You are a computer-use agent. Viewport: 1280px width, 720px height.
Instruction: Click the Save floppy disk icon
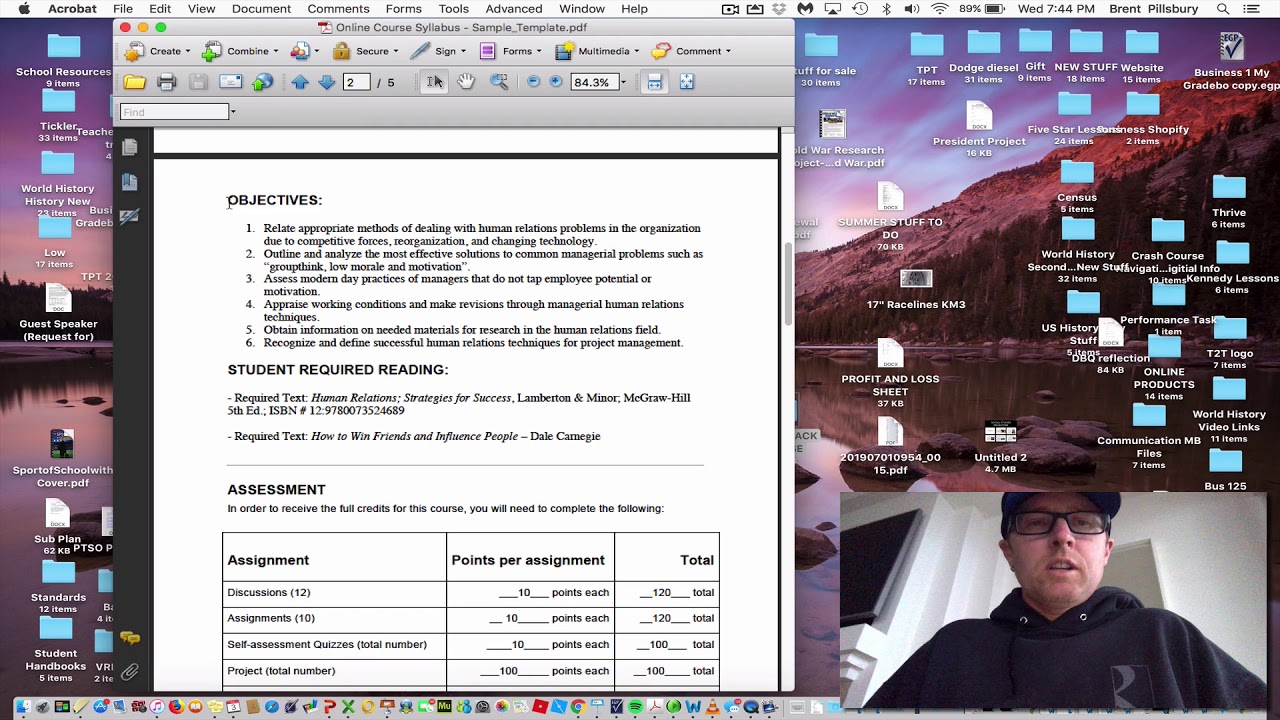point(198,82)
